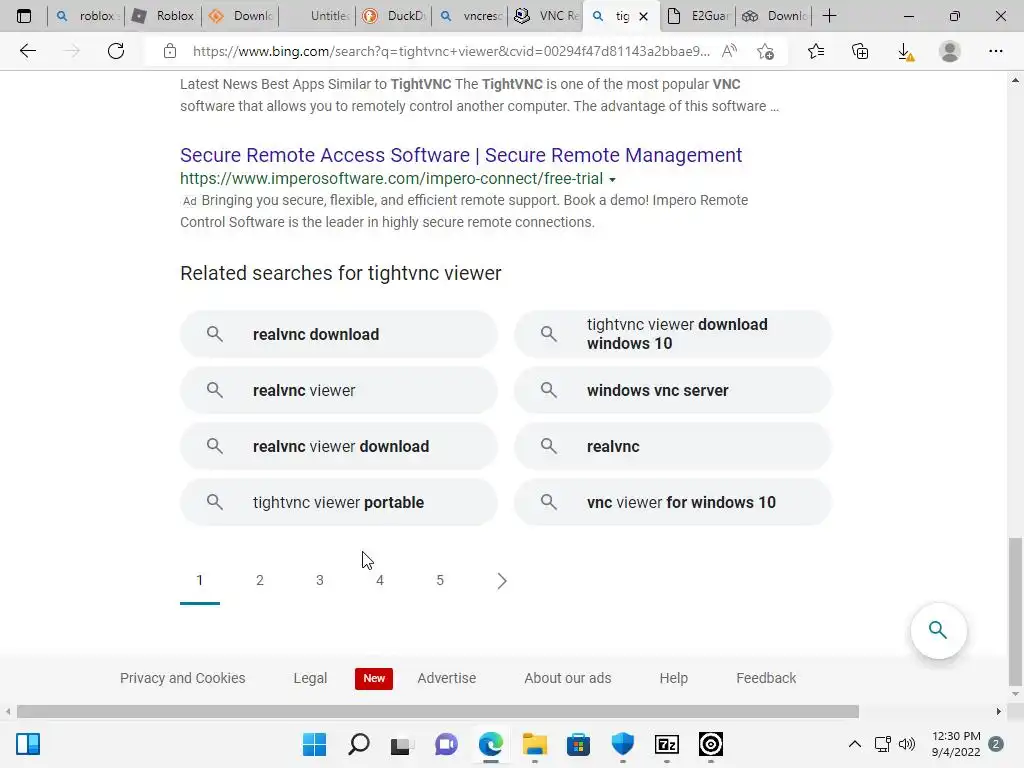The image size is (1024, 768).
Task: Open the Favorites list icon
Action: (816, 51)
